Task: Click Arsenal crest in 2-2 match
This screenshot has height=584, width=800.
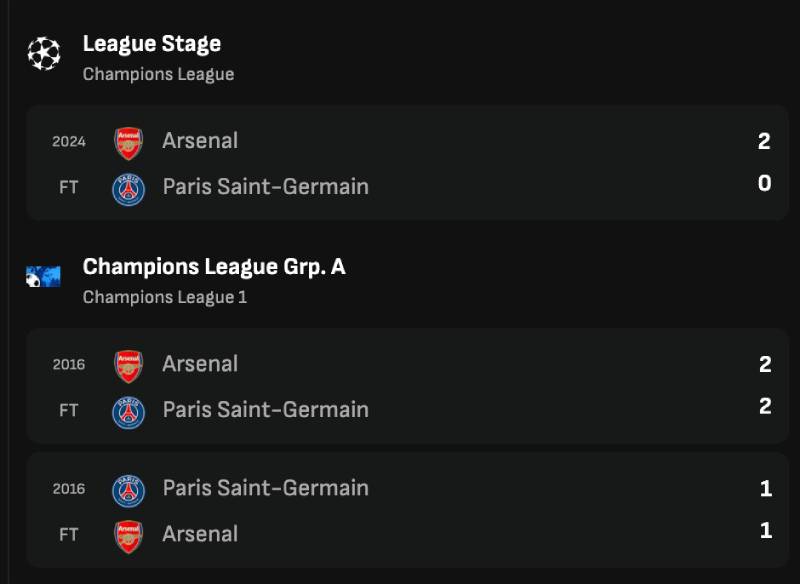Action: [x=128, y=364]
